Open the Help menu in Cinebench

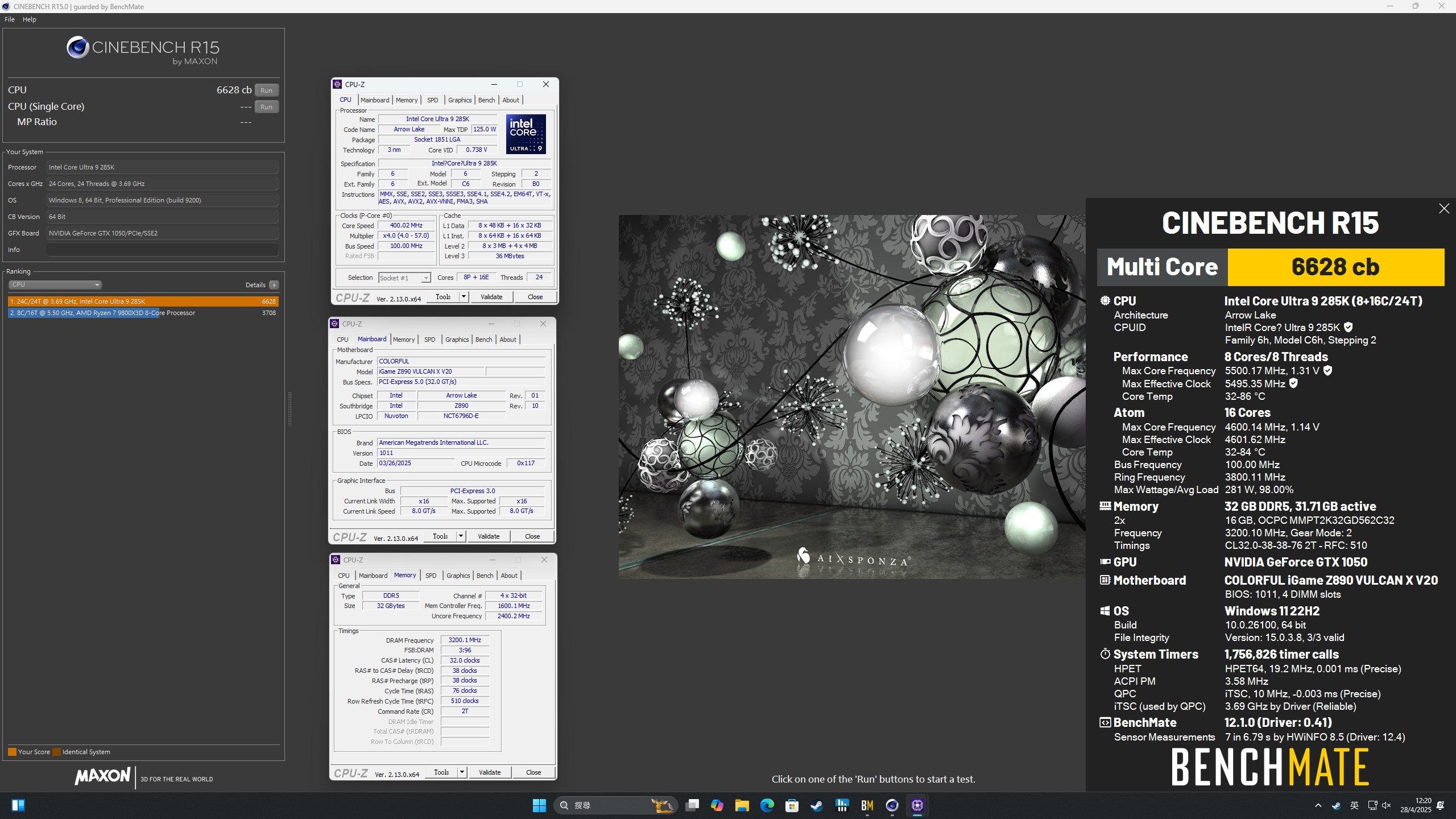(30, 19)
